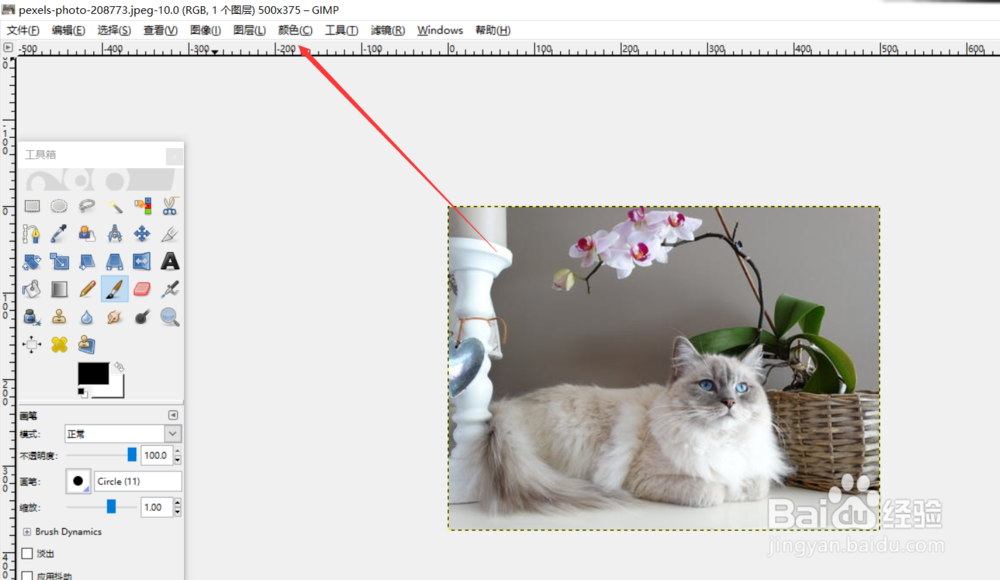Viewport: 1000px width, 580px height.
Task: Click the scale (缩放) slider
Action: (x=100, y=507)
